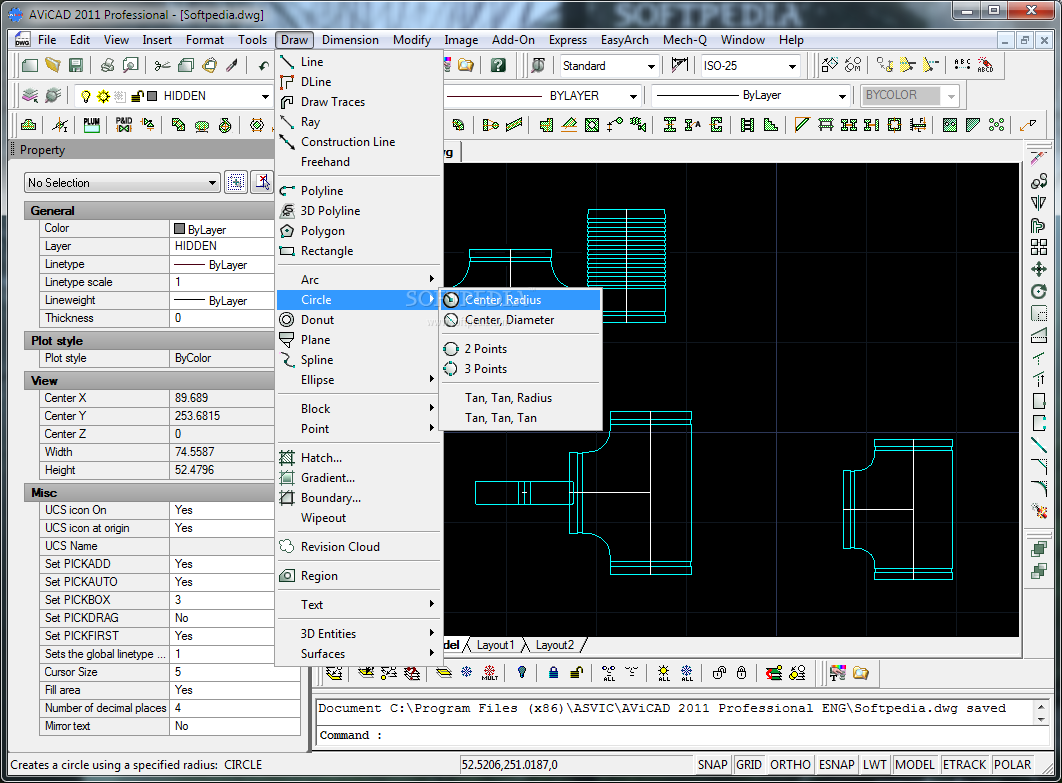Image resolution: width=1062 pixels, height=783 pixels.
Task: Expand the Ellipse submenu
Action: 359,380
